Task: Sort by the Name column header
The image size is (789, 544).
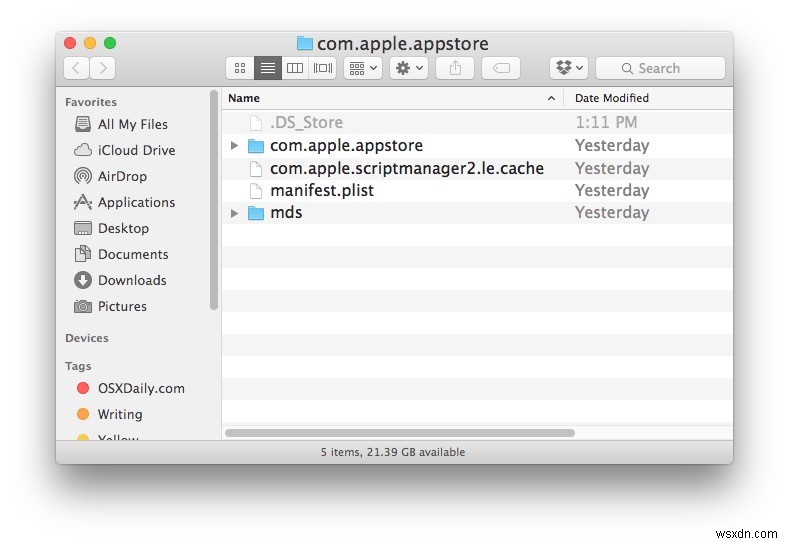Action: coord(392,98)
